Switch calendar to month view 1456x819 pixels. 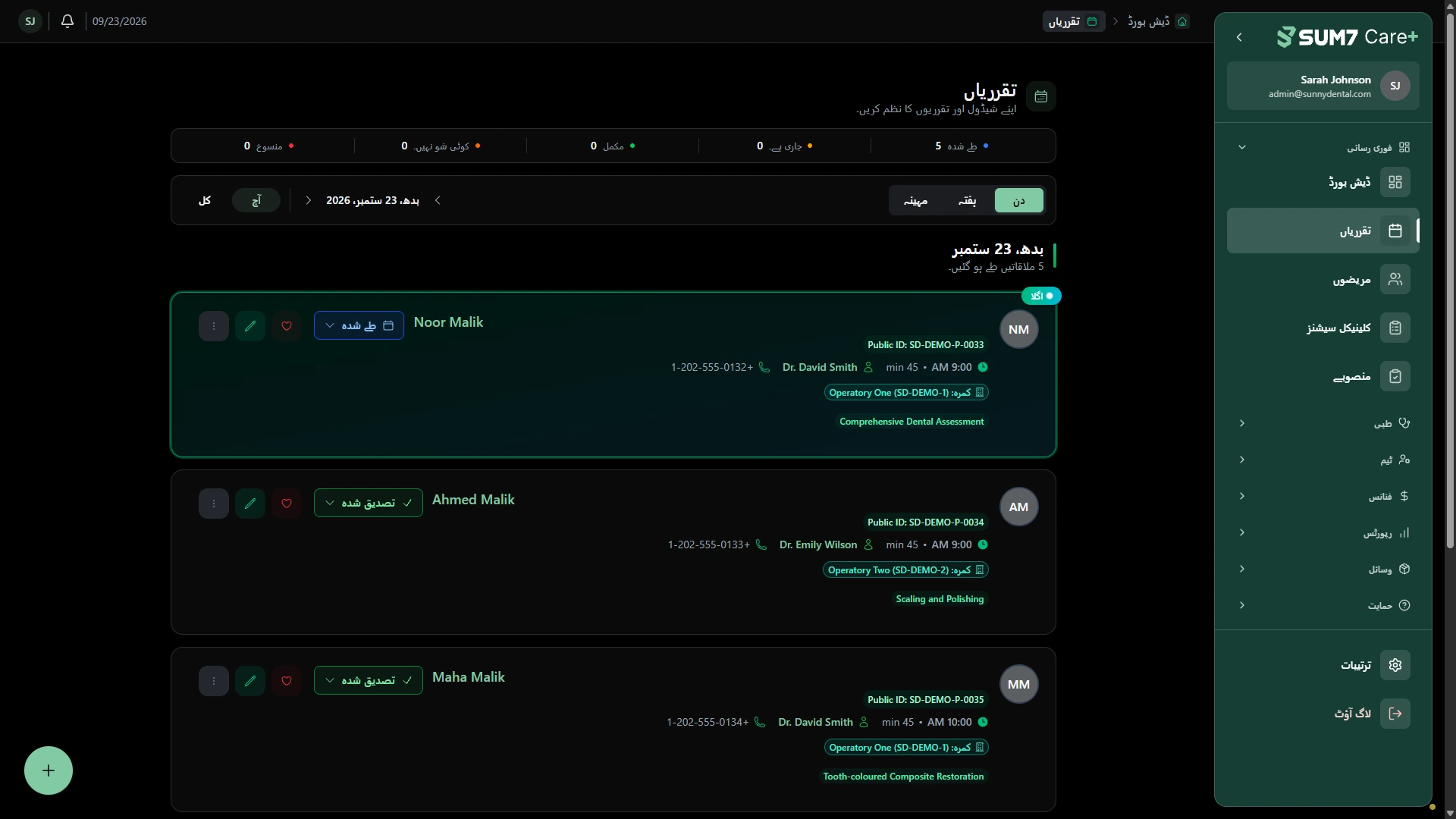[x=915, y=200]
